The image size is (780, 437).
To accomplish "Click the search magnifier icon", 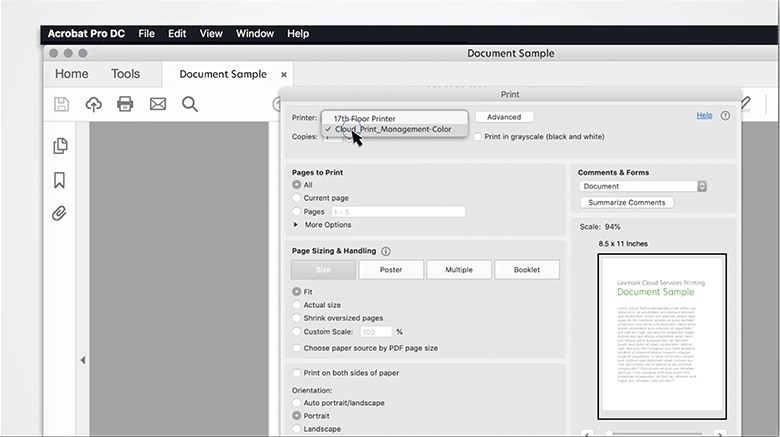I will tap(189, 104).
